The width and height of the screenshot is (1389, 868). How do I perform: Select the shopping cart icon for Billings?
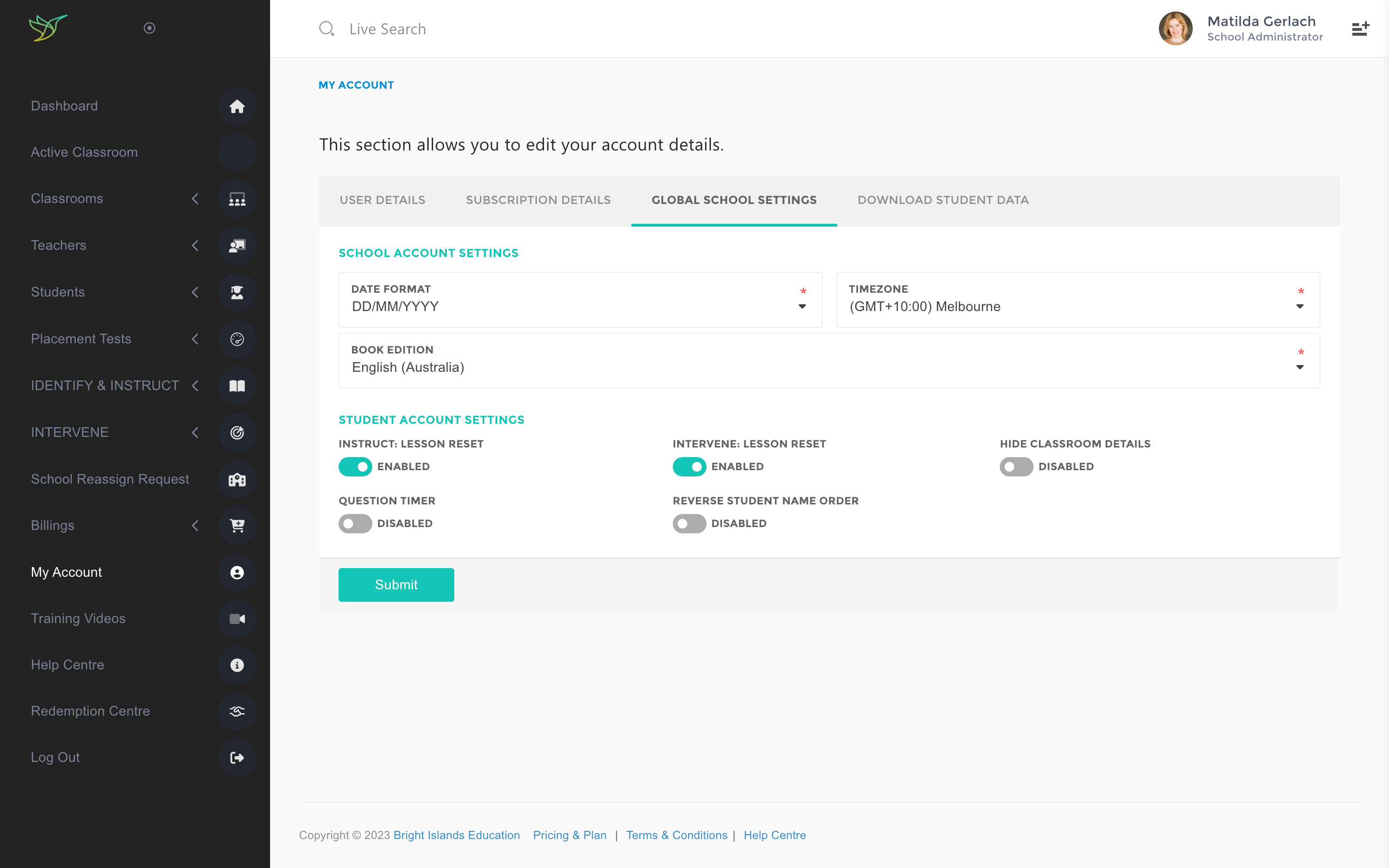point(237,525)
